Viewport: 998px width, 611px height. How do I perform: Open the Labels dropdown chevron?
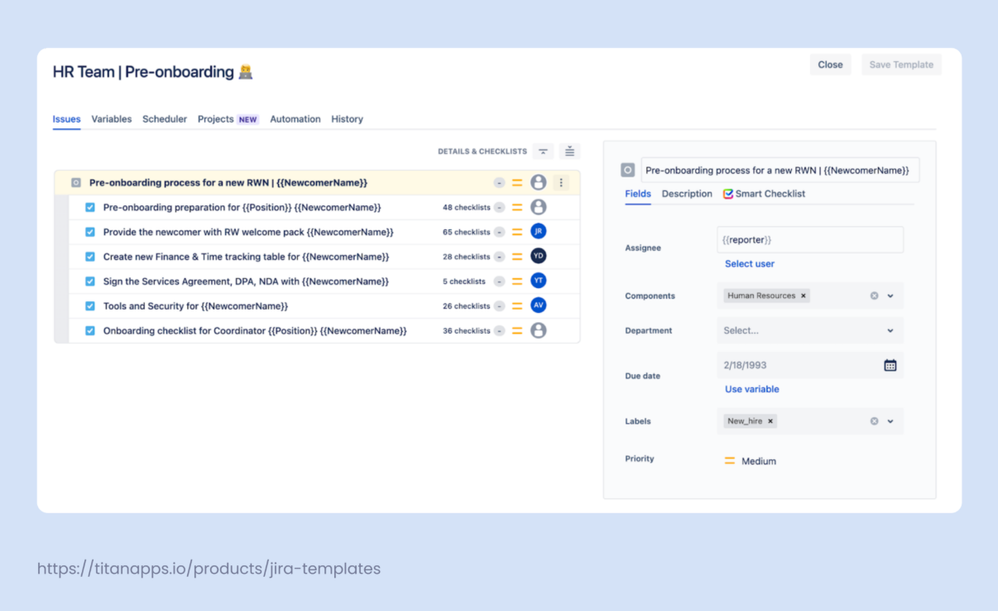(x=890, y=420)
